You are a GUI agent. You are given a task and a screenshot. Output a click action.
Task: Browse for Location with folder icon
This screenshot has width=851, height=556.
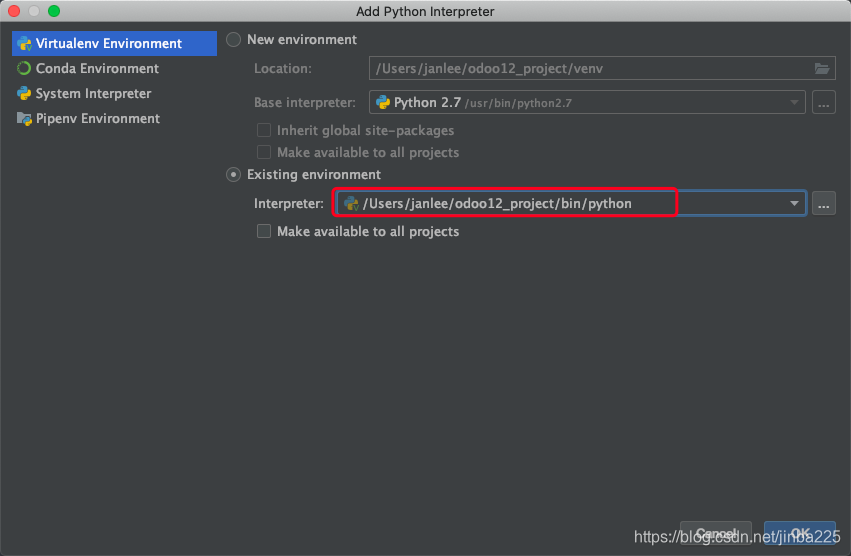pos(822,68)
